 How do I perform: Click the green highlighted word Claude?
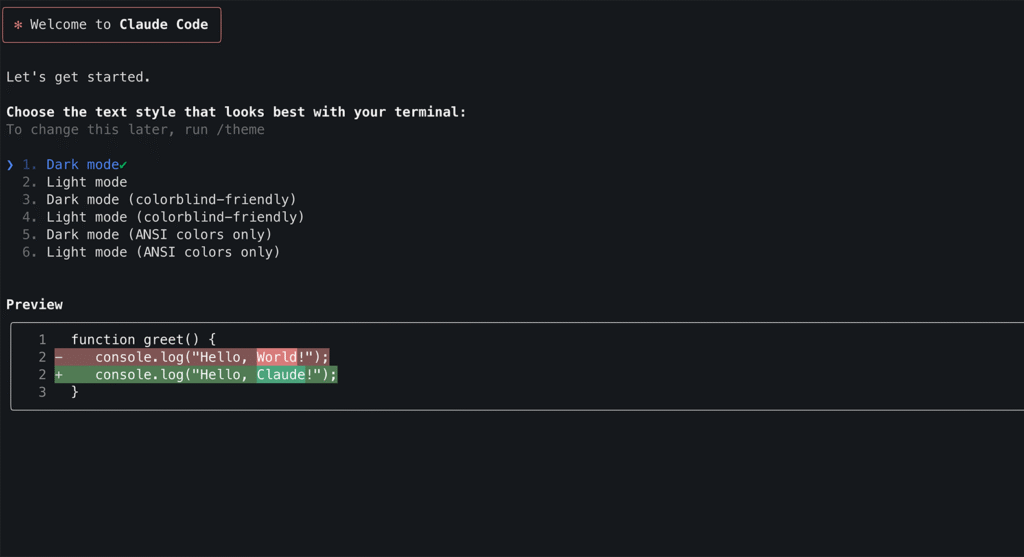coord(281,375)
